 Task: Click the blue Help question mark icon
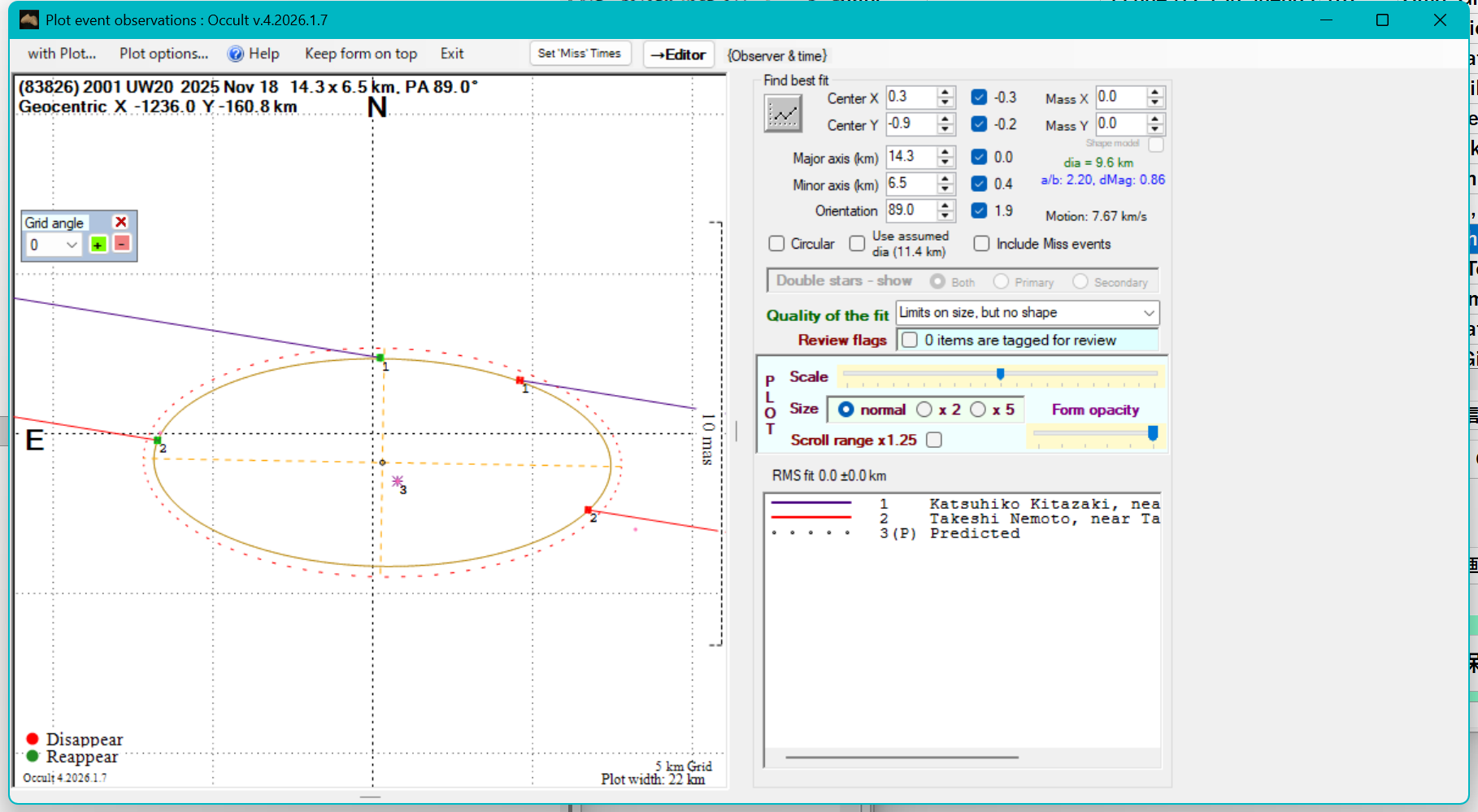(236, 54)
